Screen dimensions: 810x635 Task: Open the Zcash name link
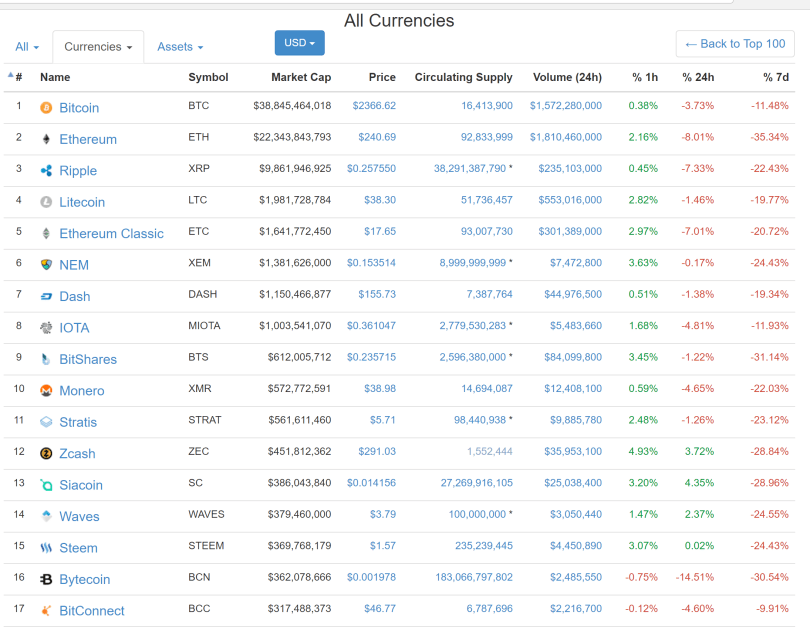[x=77, y=454]
